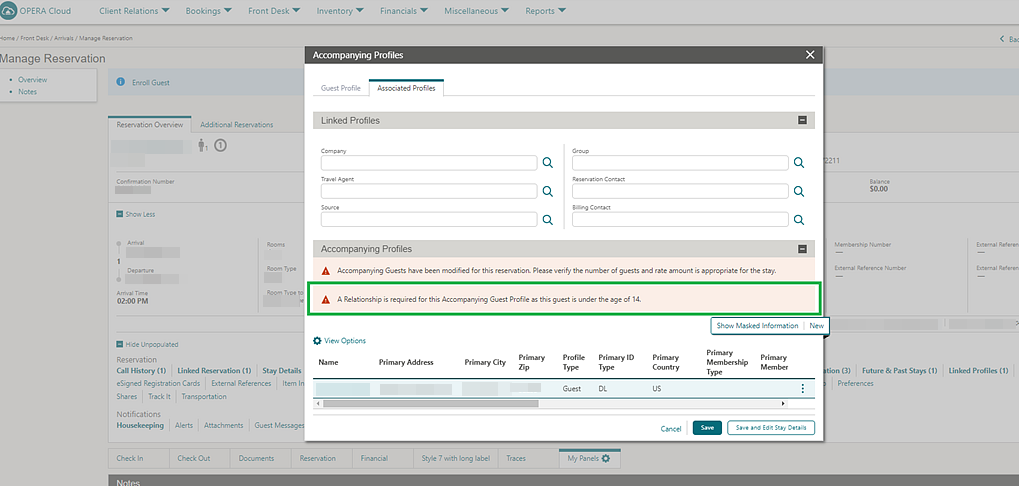
Task: Select the Check In panel tab
Action: (138, 458)
